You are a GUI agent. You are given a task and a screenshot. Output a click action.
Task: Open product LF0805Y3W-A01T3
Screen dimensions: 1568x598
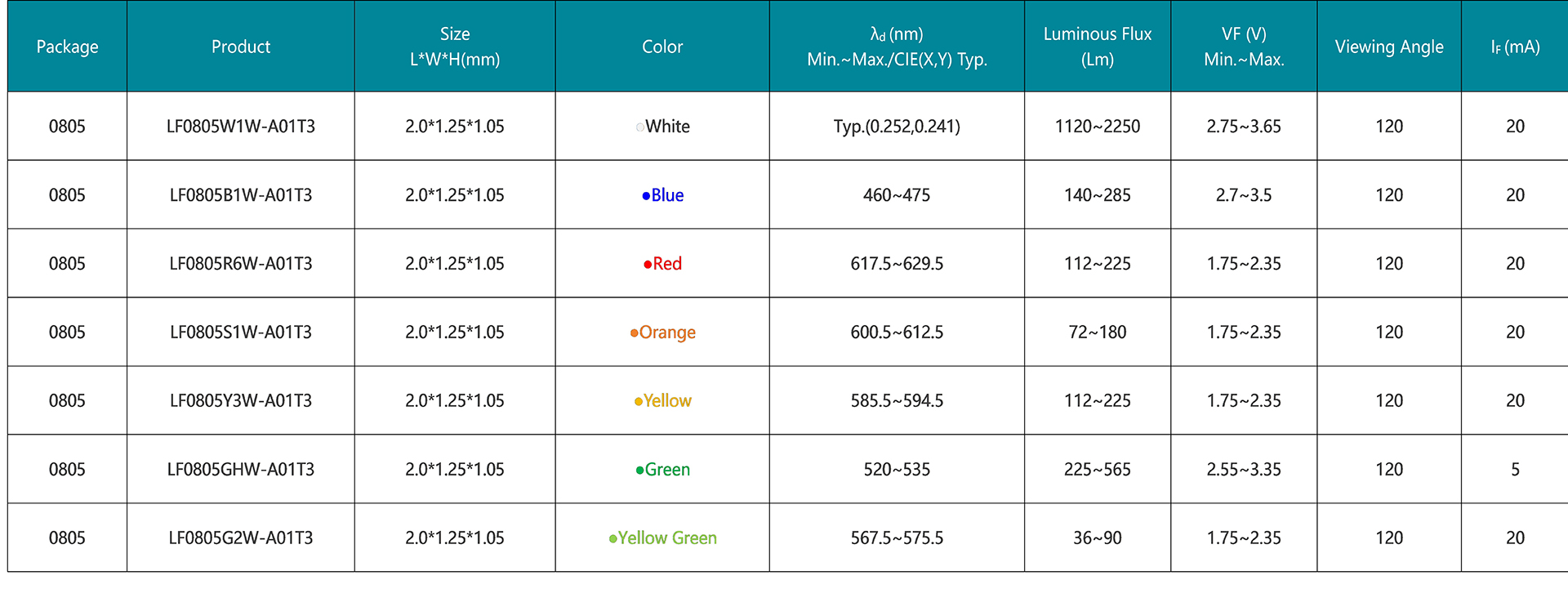pos(241,401)
